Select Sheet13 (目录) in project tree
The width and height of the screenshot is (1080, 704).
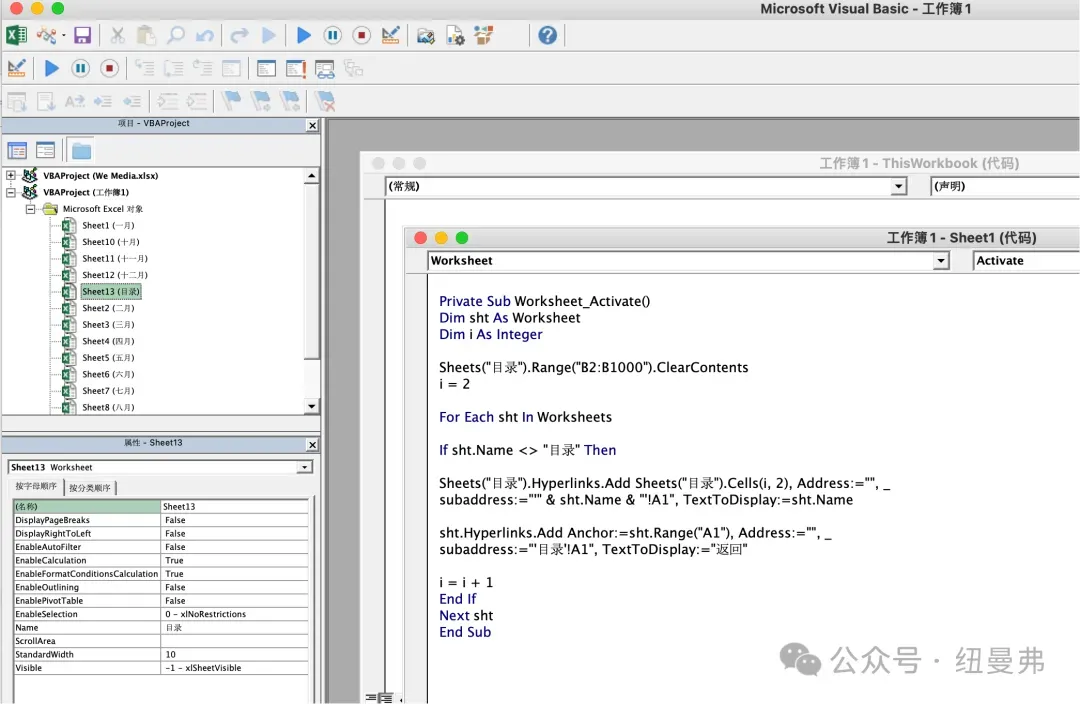point(111,291)
